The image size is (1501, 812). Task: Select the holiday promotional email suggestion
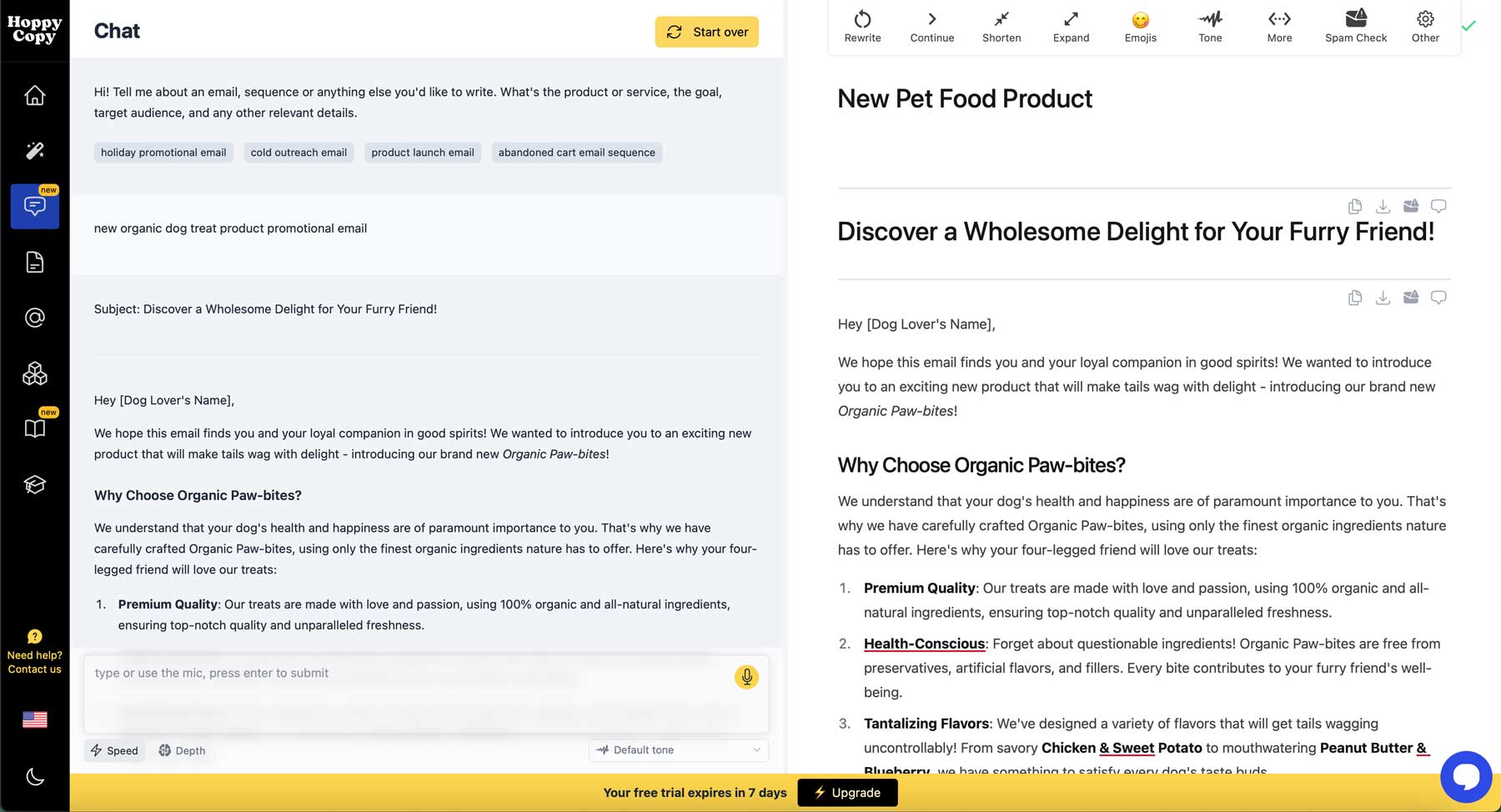[x=163, y=153]
